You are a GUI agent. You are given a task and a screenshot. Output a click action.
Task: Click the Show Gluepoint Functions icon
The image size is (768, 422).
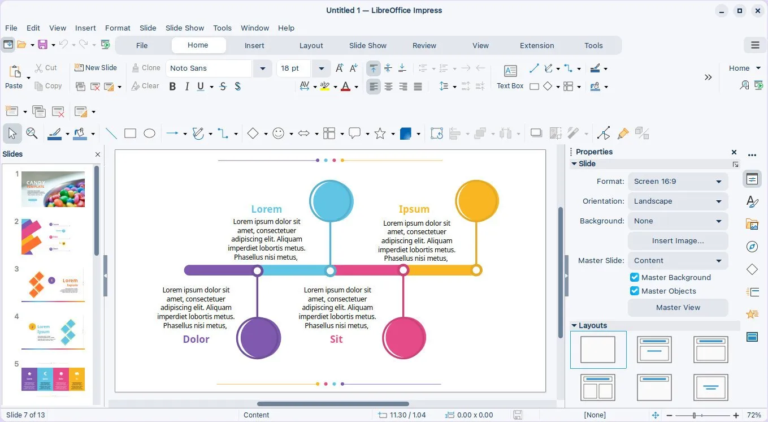[x=623, y=133]
